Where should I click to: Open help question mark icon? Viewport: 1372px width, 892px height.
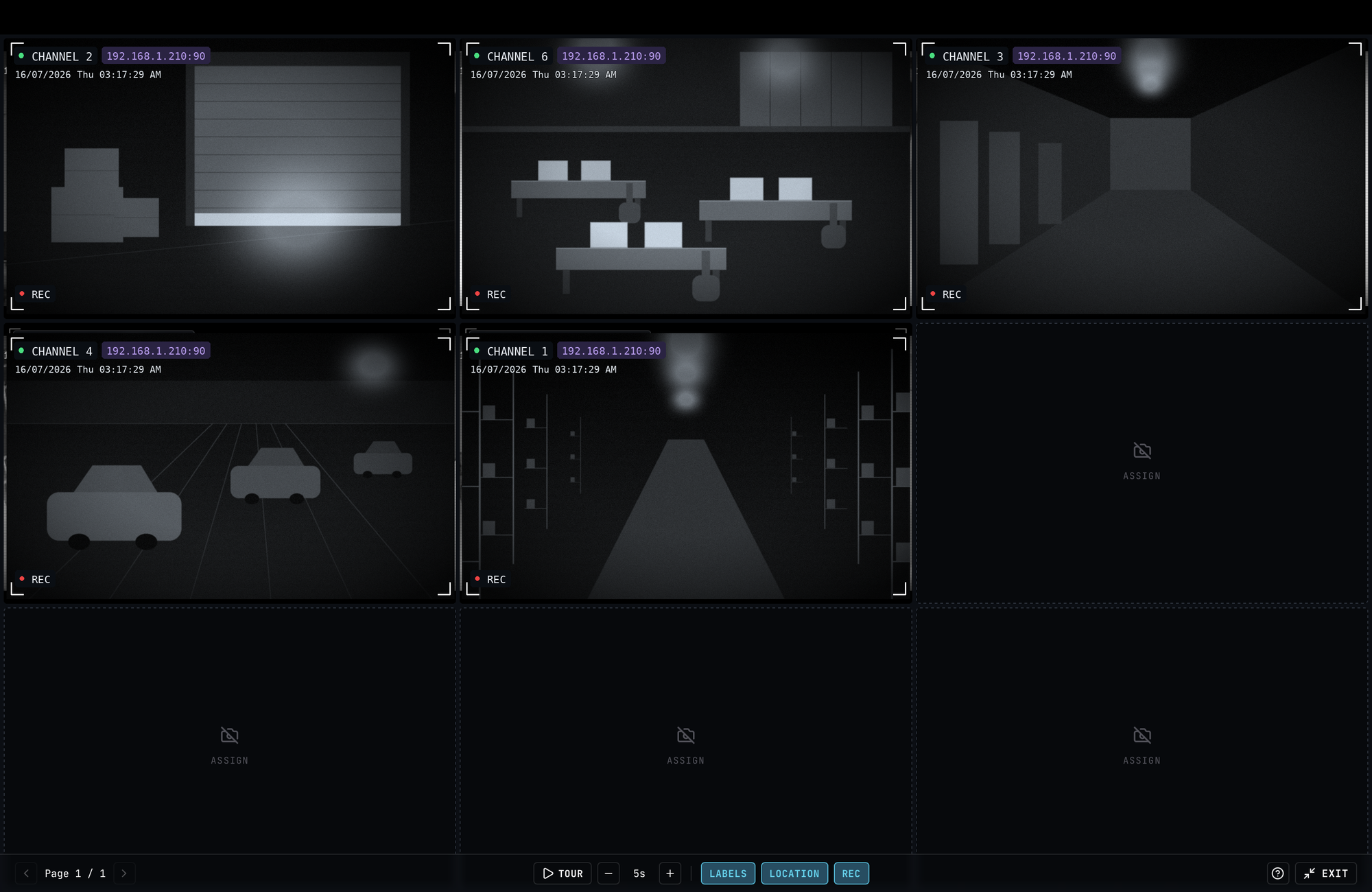pos(1277,873)
